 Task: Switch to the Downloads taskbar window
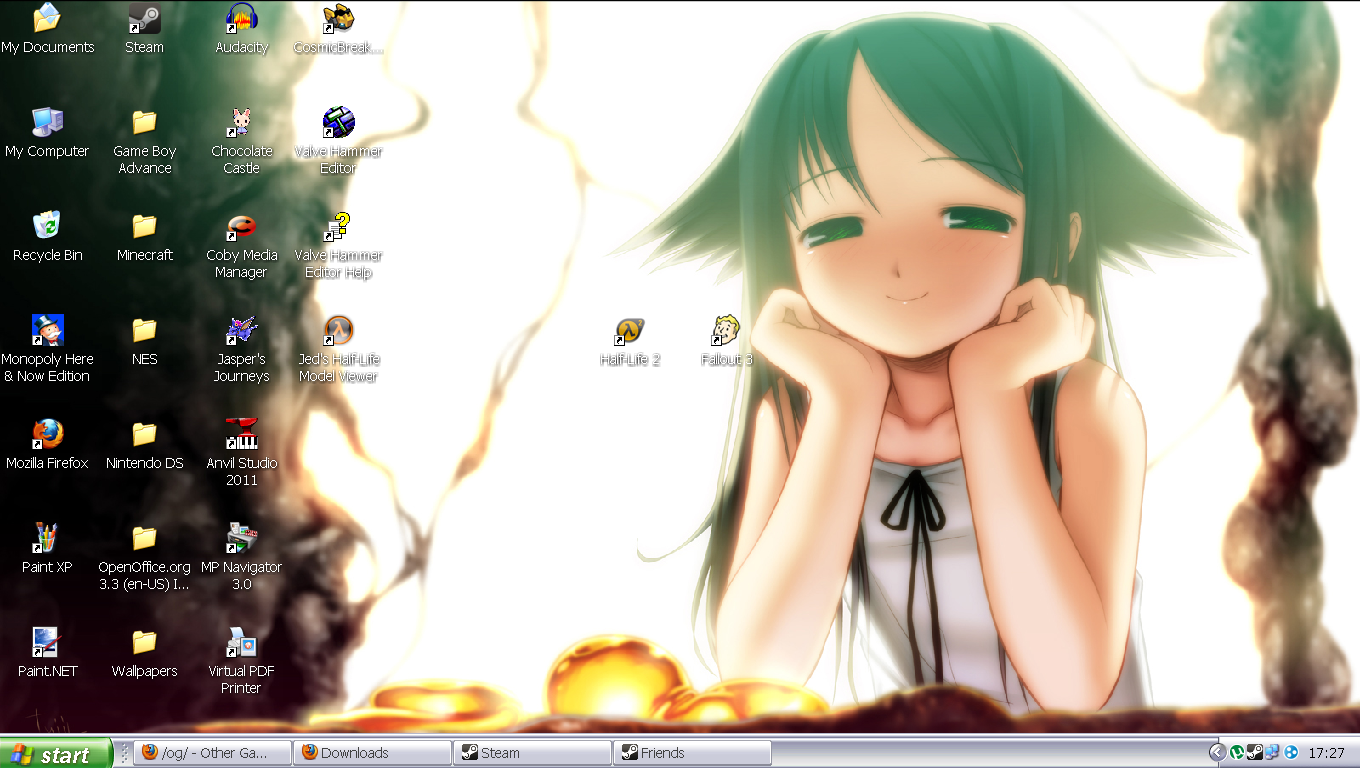pyautogui.click(x=373, y=753)
